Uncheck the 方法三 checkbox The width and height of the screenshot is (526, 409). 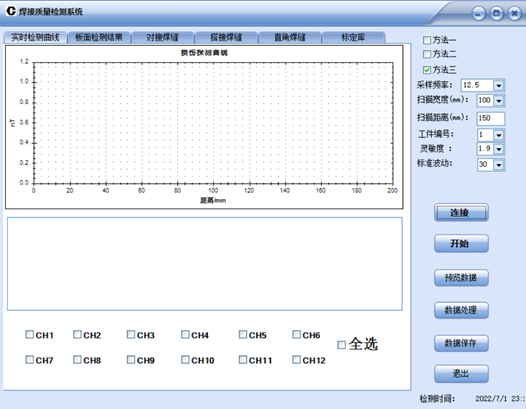pyautogui.click(x=427, y=70)
